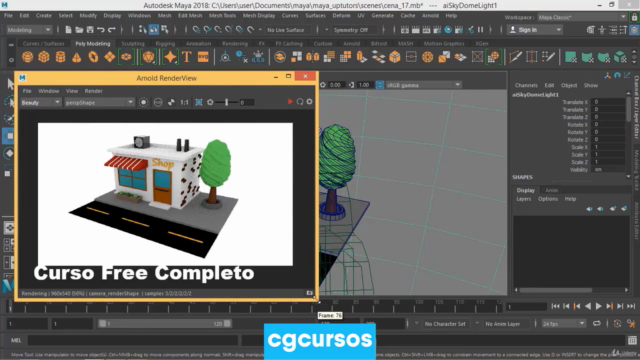Click the Scale Y value field

[x=608, y=154]
